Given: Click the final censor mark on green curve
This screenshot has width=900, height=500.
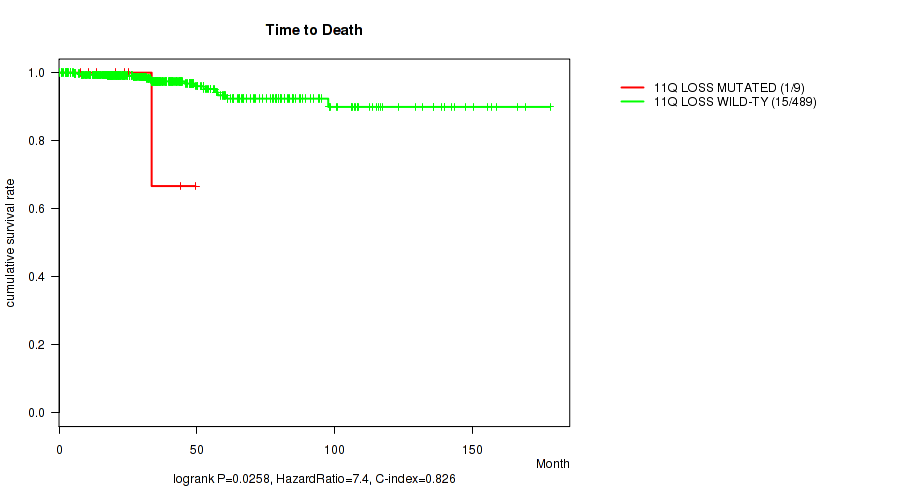Looking at the screenshot, I should click(549, 107).
